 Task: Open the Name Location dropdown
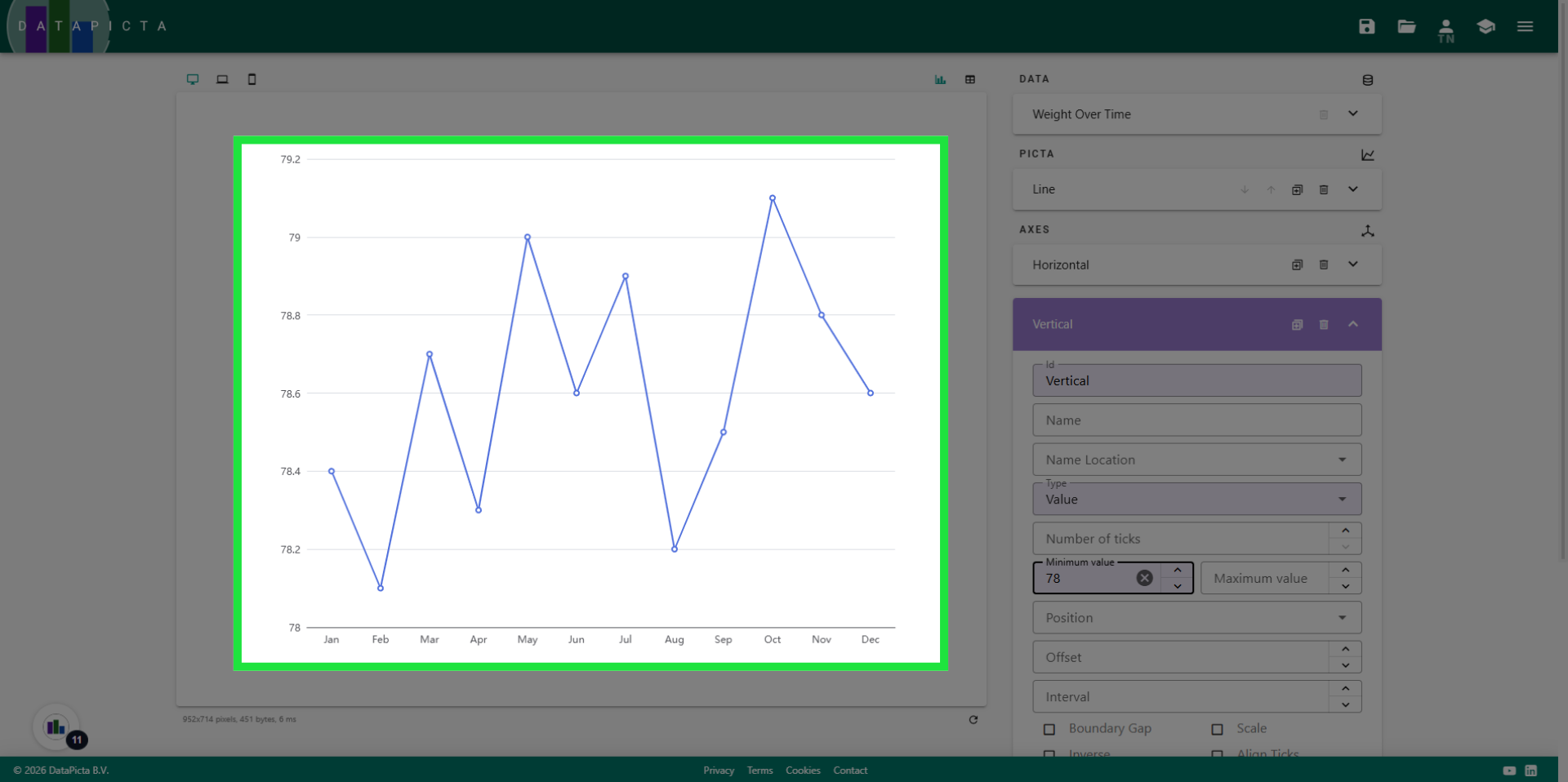[1196, 460]
